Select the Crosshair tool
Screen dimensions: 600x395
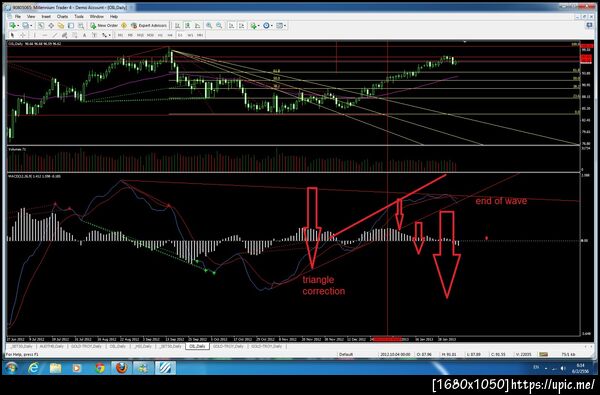[23, 35]
